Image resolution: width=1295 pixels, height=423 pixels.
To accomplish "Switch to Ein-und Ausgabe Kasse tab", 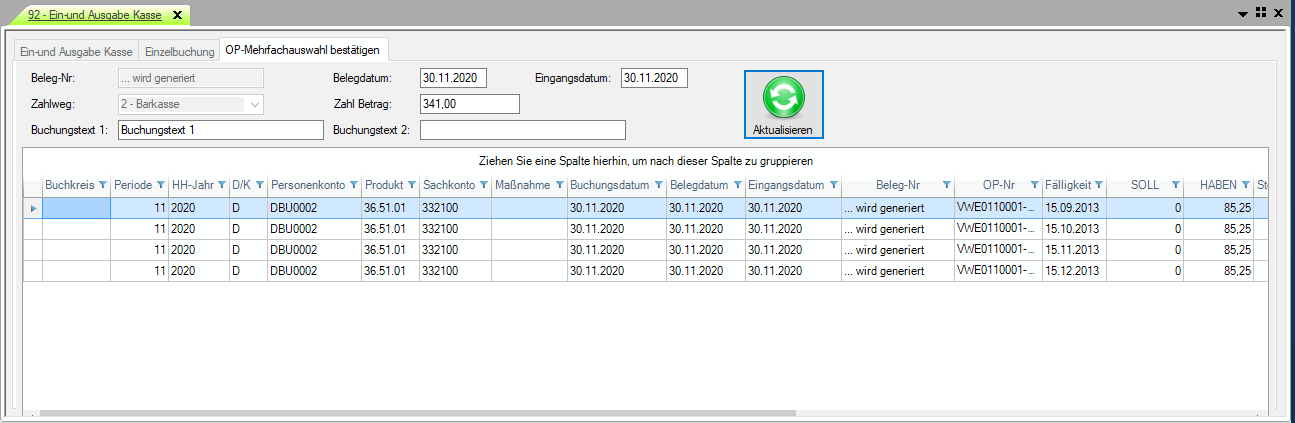I will pos(76,51).
